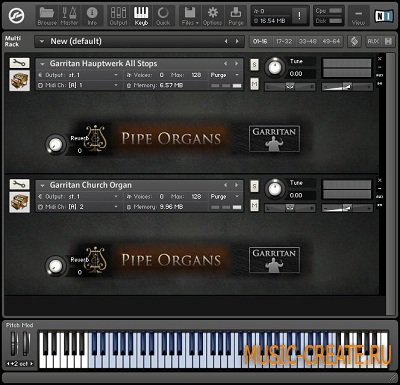Solo the Hauptwerk All Stops instrument

[x=254, y=65]
